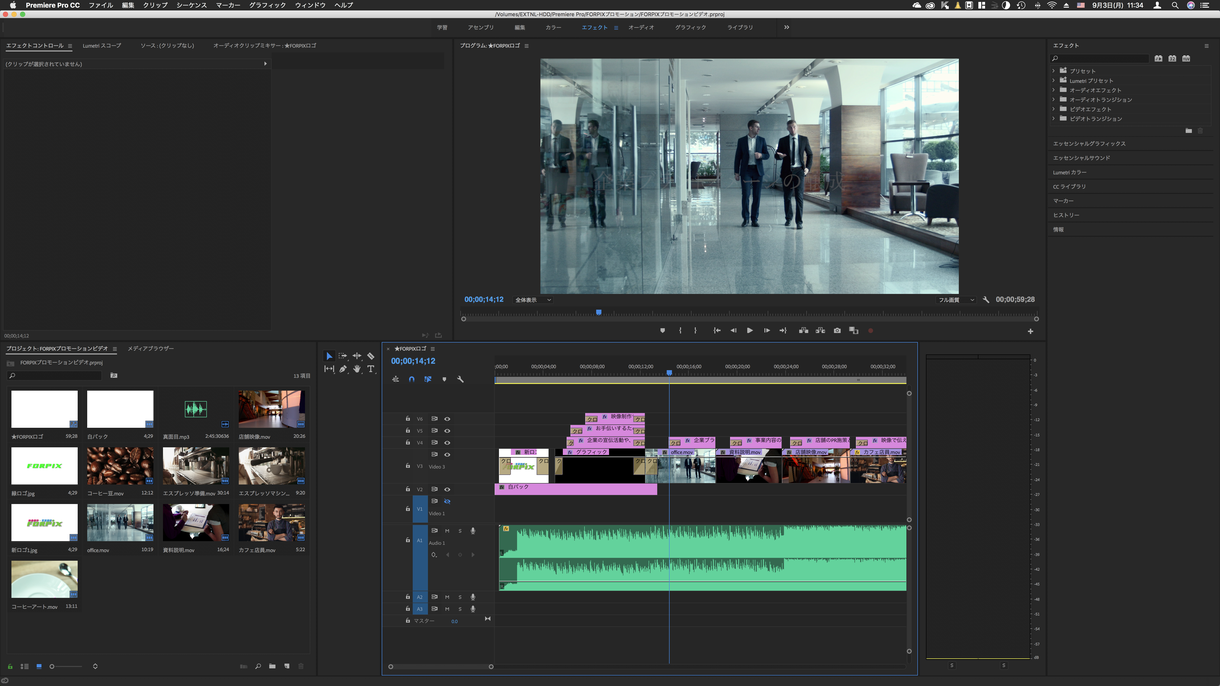Go to Out point in Program monitor

pos(783,331)
